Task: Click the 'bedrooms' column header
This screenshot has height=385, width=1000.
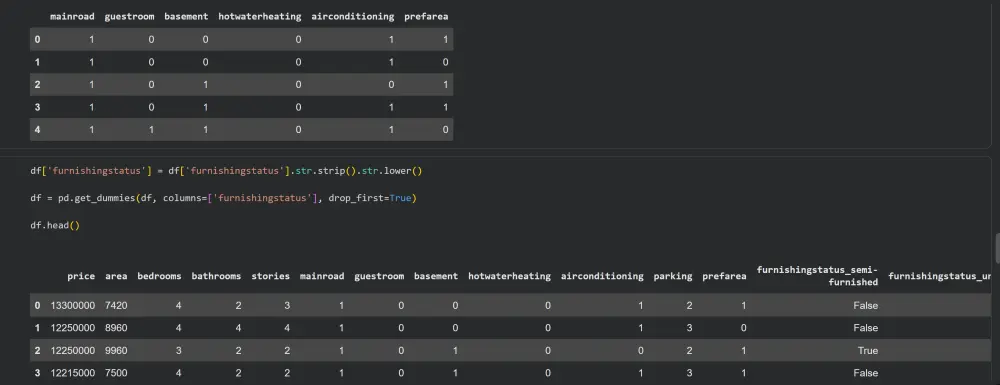Action: click(159, 276)
